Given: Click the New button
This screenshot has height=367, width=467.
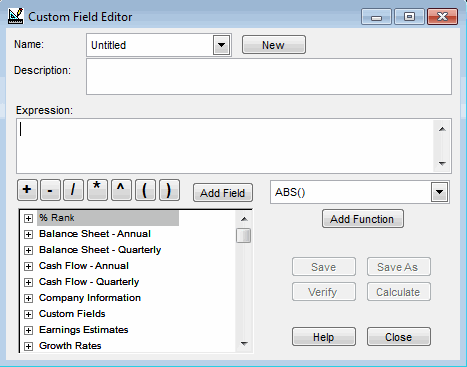Looking at the screenshot, I should point(274,45).
